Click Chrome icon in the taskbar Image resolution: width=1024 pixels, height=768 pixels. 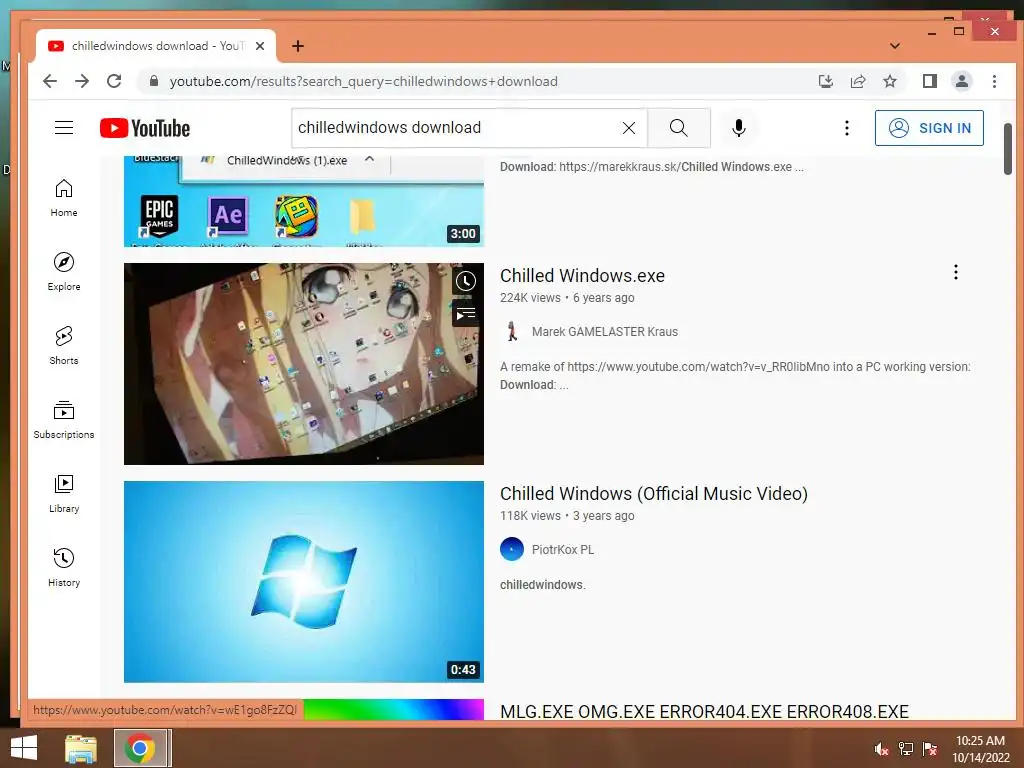(140, 748)
